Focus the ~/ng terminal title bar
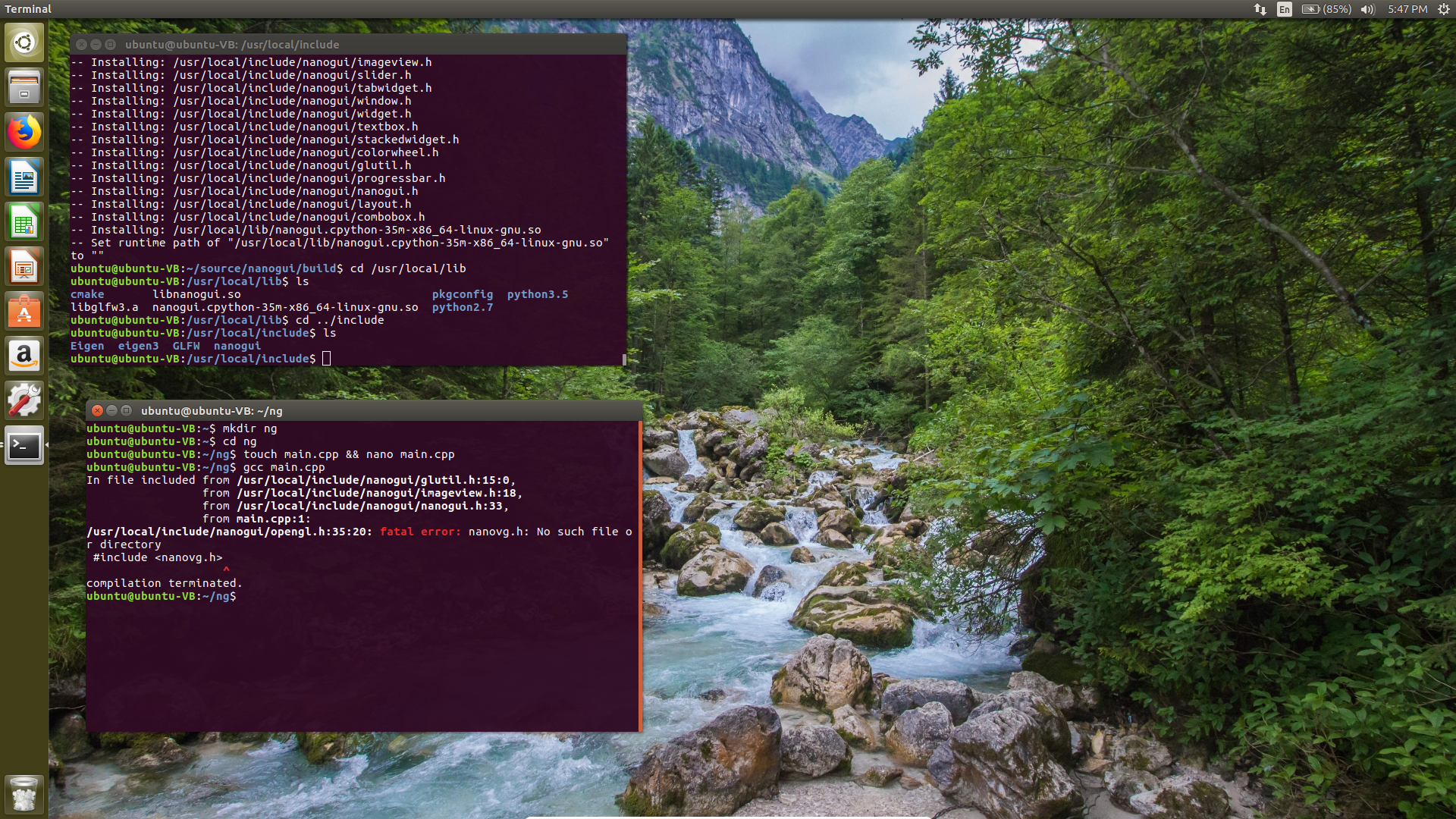 [364, 410]
